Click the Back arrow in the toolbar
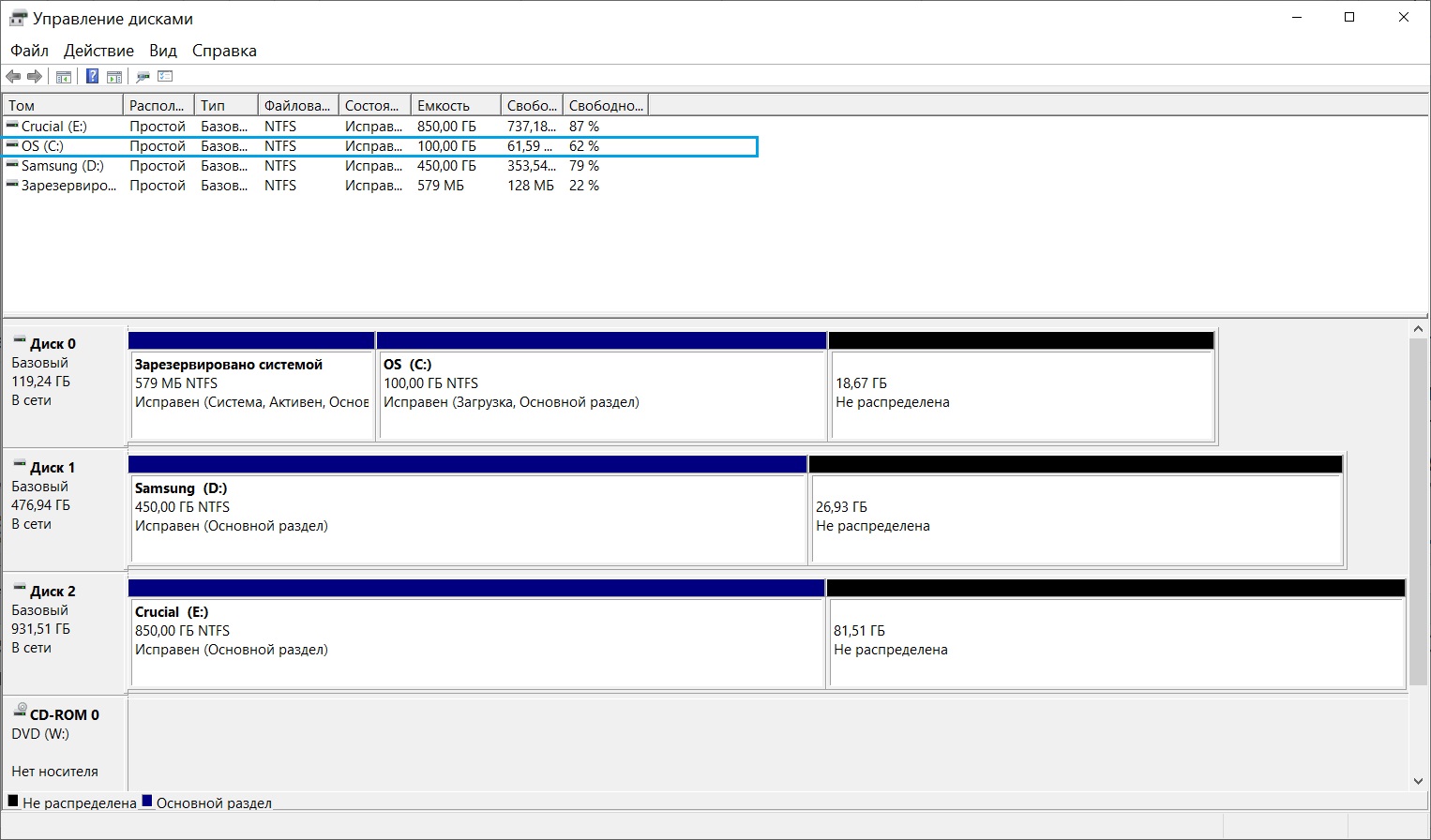The width and height of the screenshot is (1431, 840). 13,76
